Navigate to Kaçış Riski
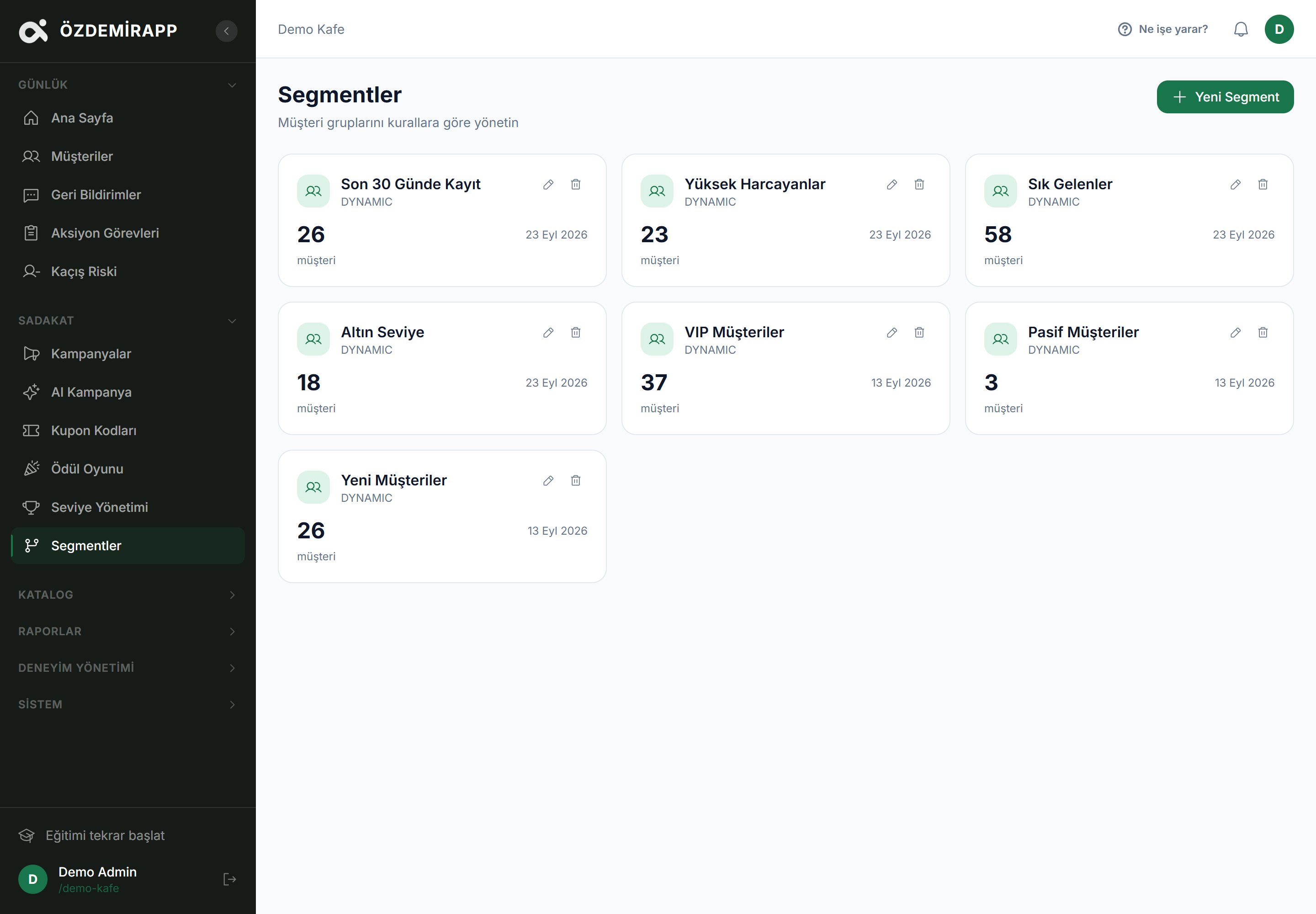Image resolution: width=1316 pixels, height=914 pixels. pyautogui.click(x=127, y=271)
